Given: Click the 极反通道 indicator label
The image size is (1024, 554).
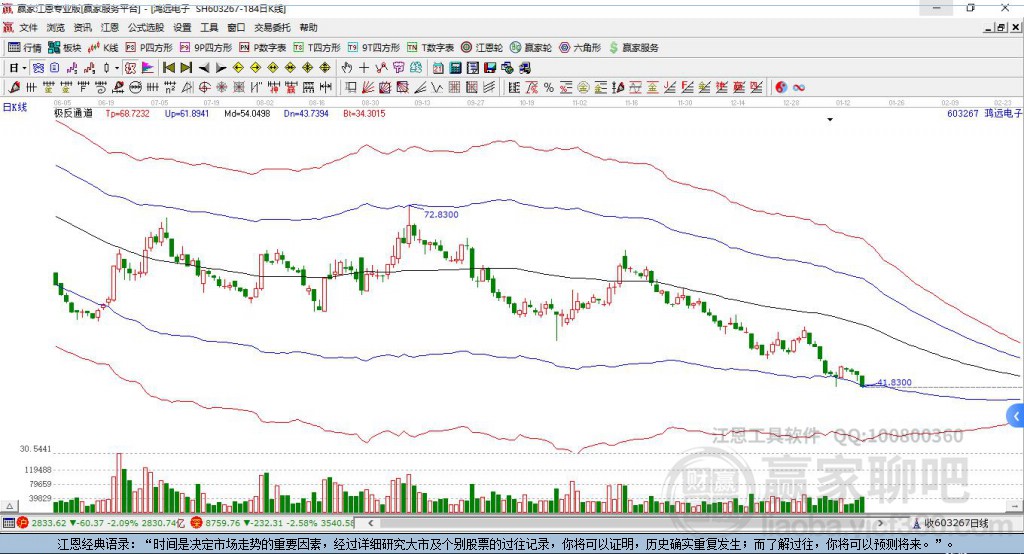Looking at the screenshot, I should [73, 113].
